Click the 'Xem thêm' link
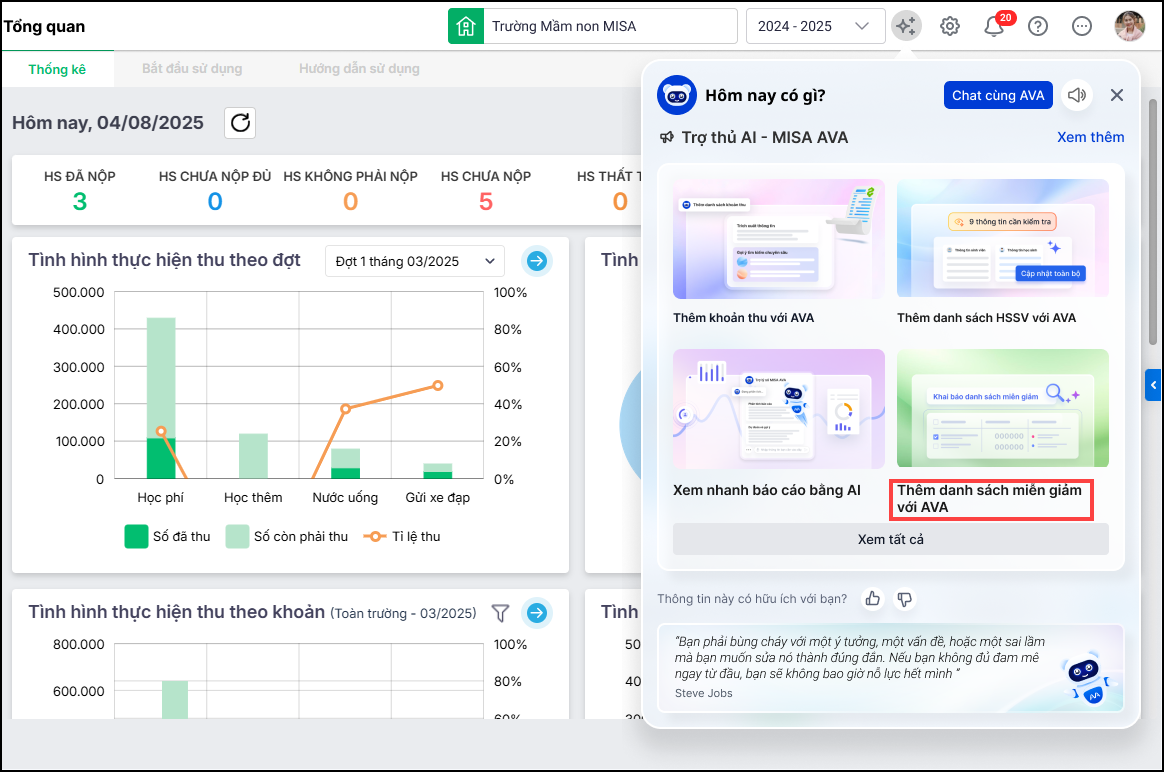 1090,137
